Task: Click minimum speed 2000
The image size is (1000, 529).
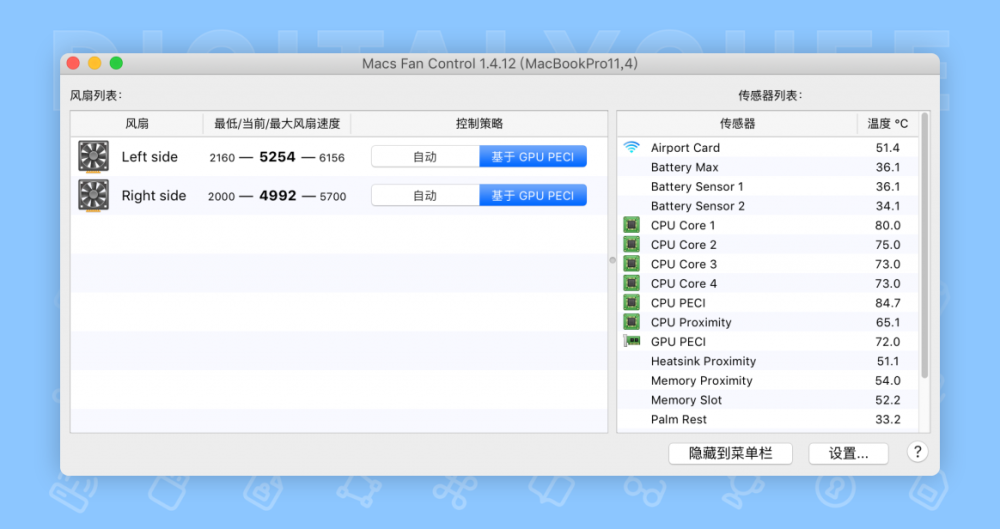Action: (221, 197)
